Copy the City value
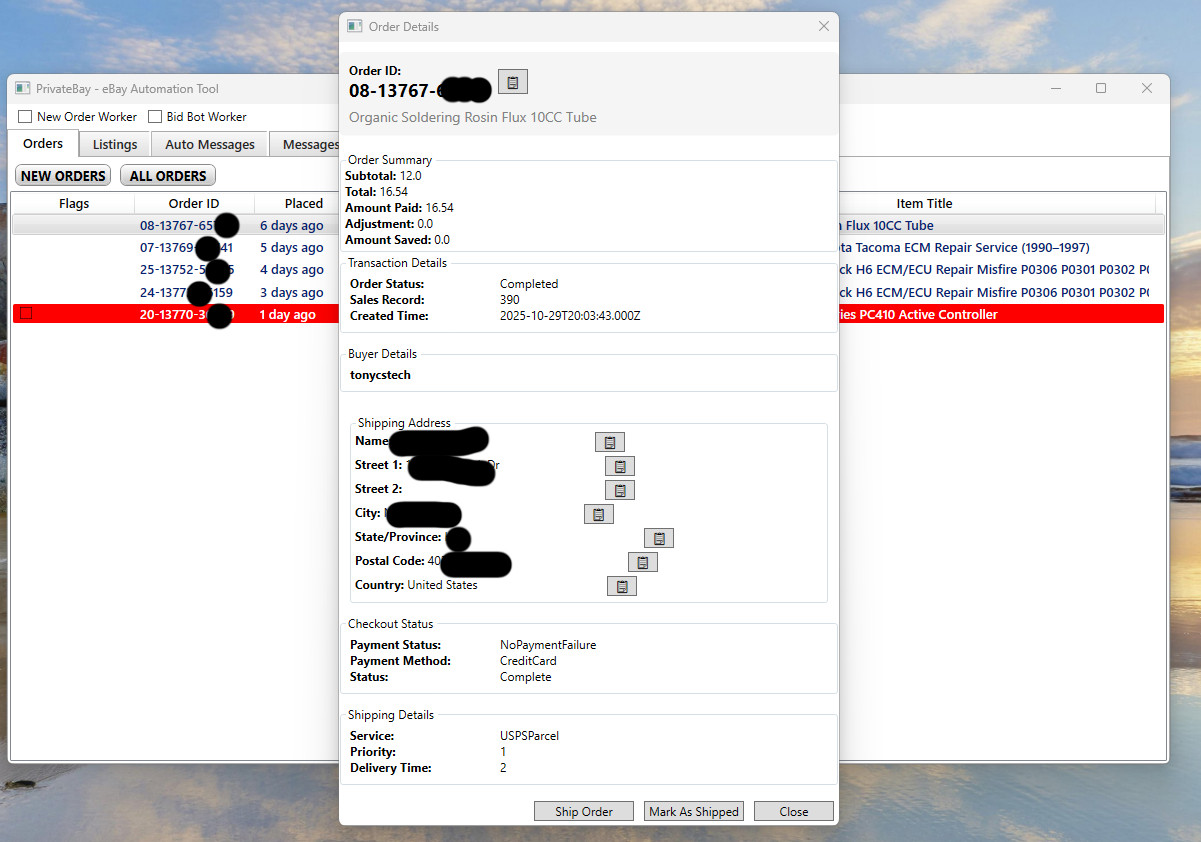1201x842 pixels. (x=598, y=514)
